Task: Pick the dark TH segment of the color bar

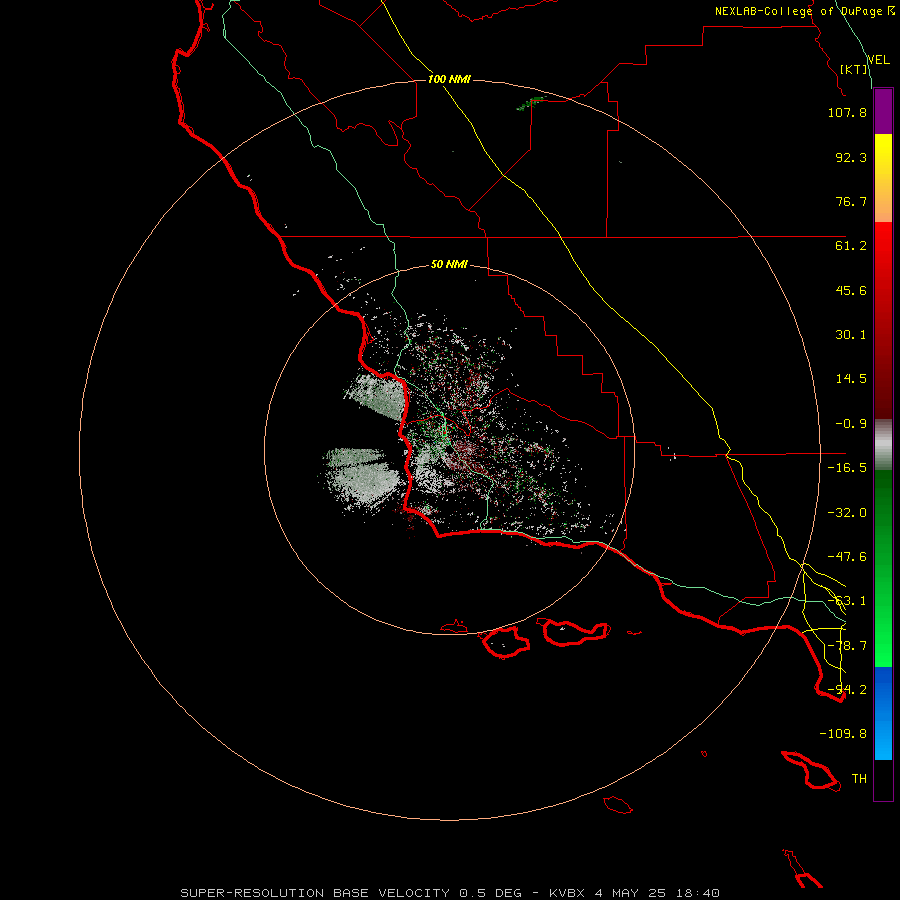Action: (x=883, y=780)
